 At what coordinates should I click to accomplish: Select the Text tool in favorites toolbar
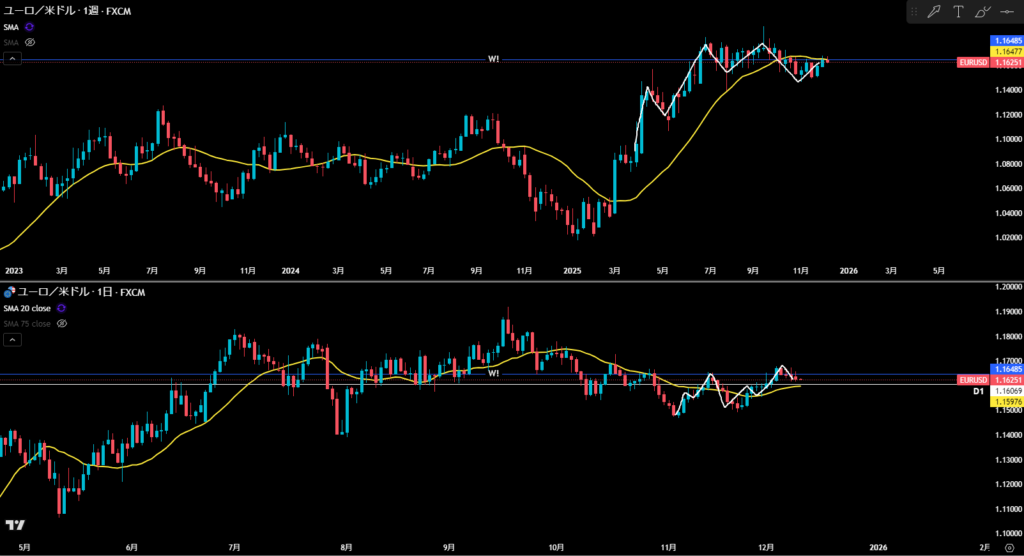click(958, 12)
